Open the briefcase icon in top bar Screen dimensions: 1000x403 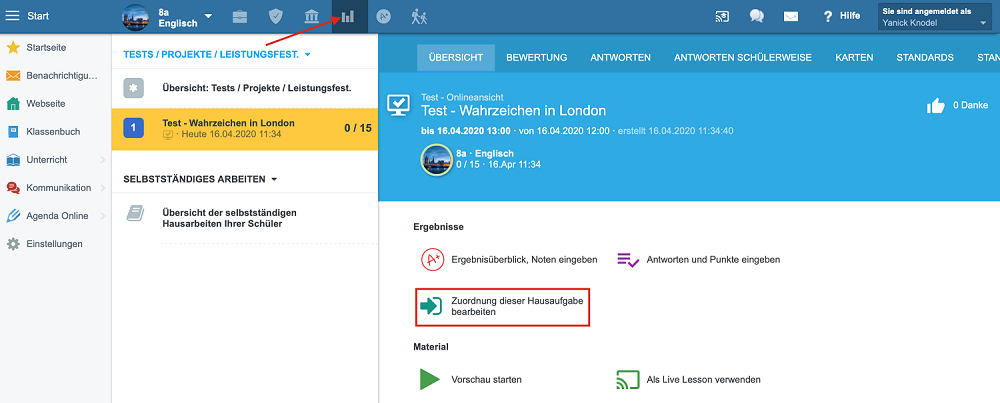[240, 17]
